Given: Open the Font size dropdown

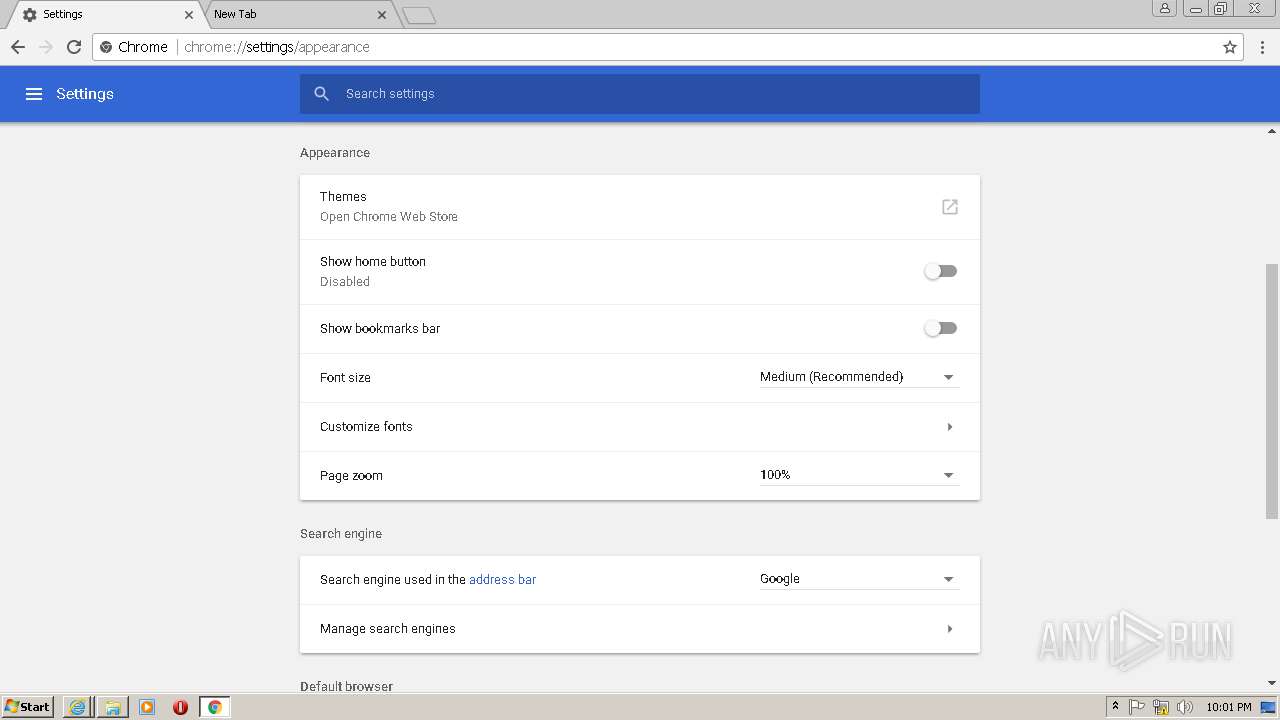Looking at the screenshot, I should pyautogui.click(x=859, y=377).
